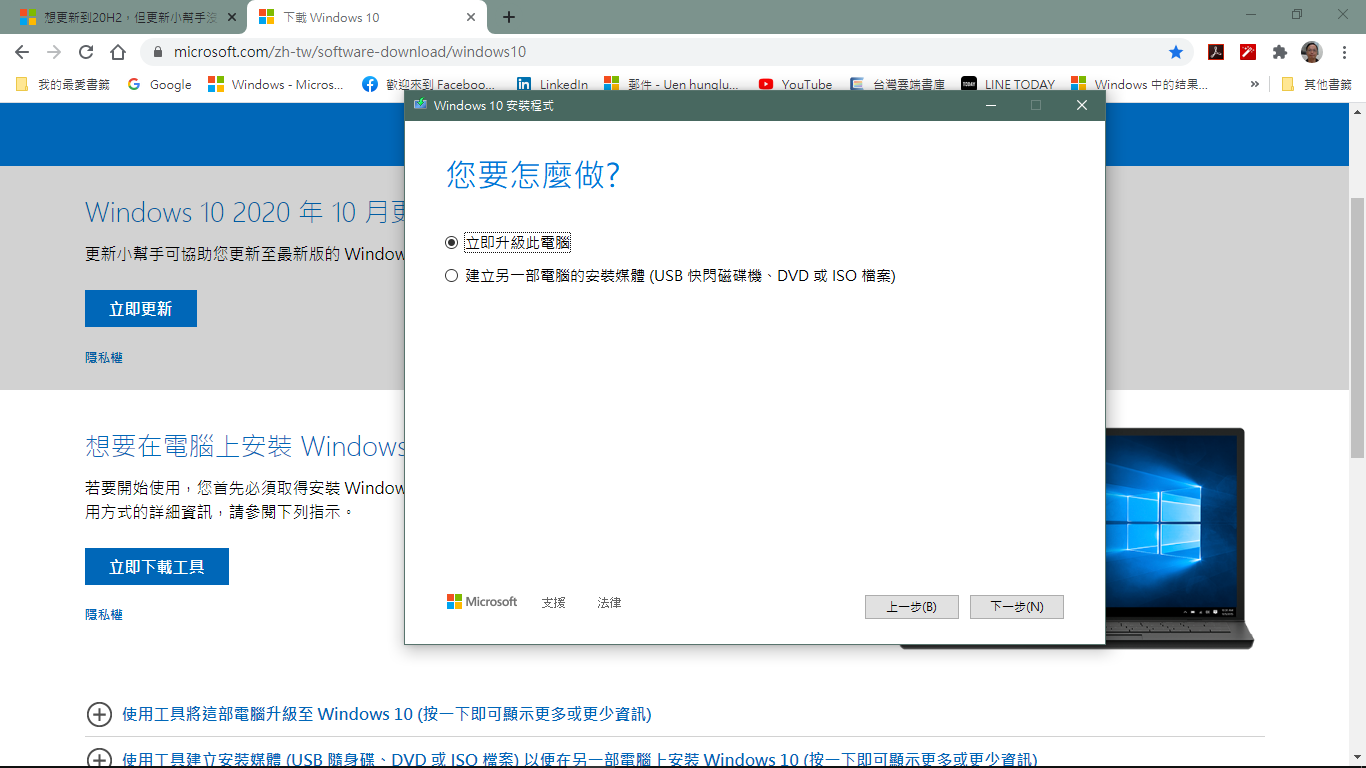Click the 下一步(N) button
The width and height of the screenshot is (1366, 768).
1017,607
